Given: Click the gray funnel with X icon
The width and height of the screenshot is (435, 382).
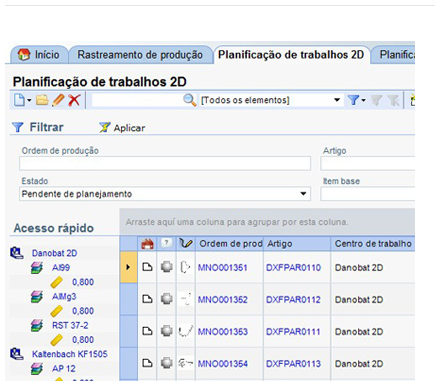Looking at the screenshot, I should tap(393, 100).
